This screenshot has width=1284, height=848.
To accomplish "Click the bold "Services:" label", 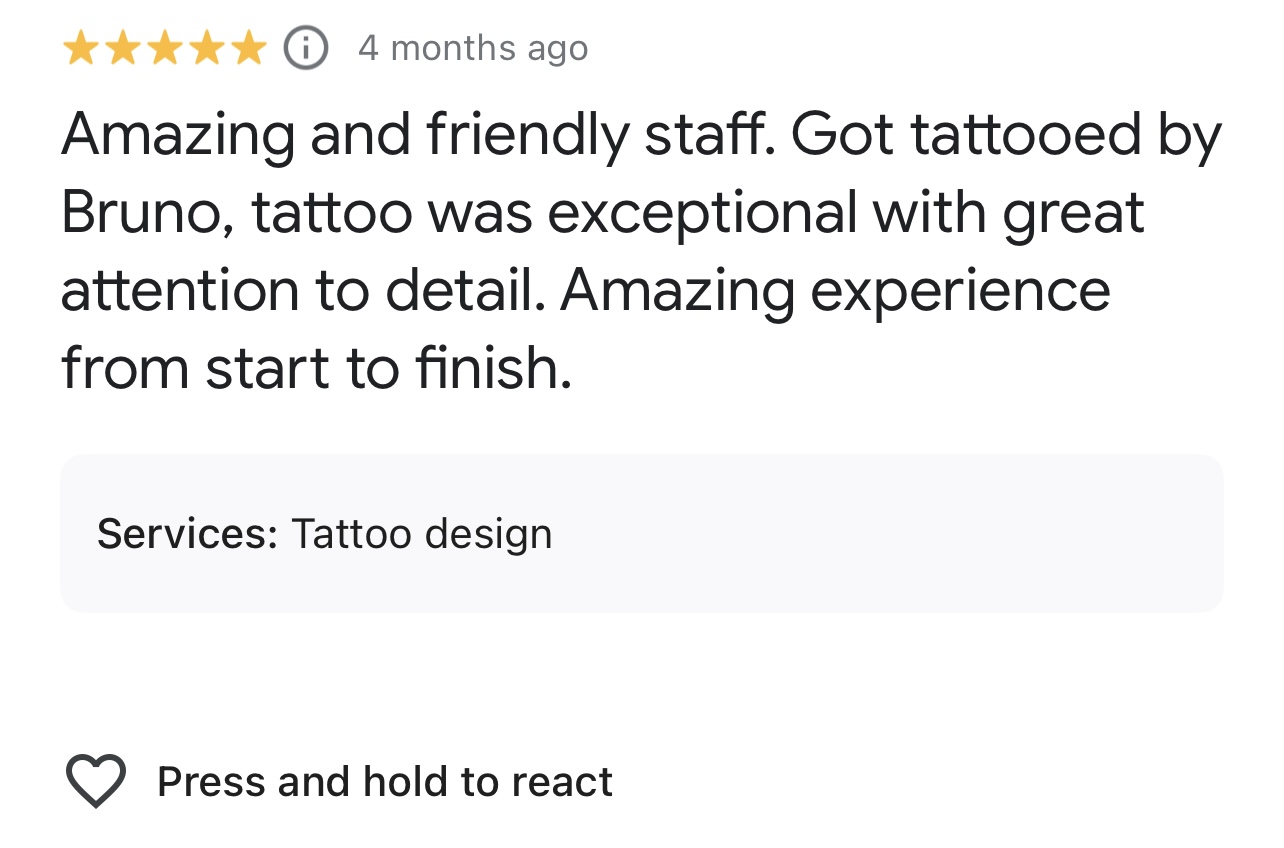I will (187, 534).
